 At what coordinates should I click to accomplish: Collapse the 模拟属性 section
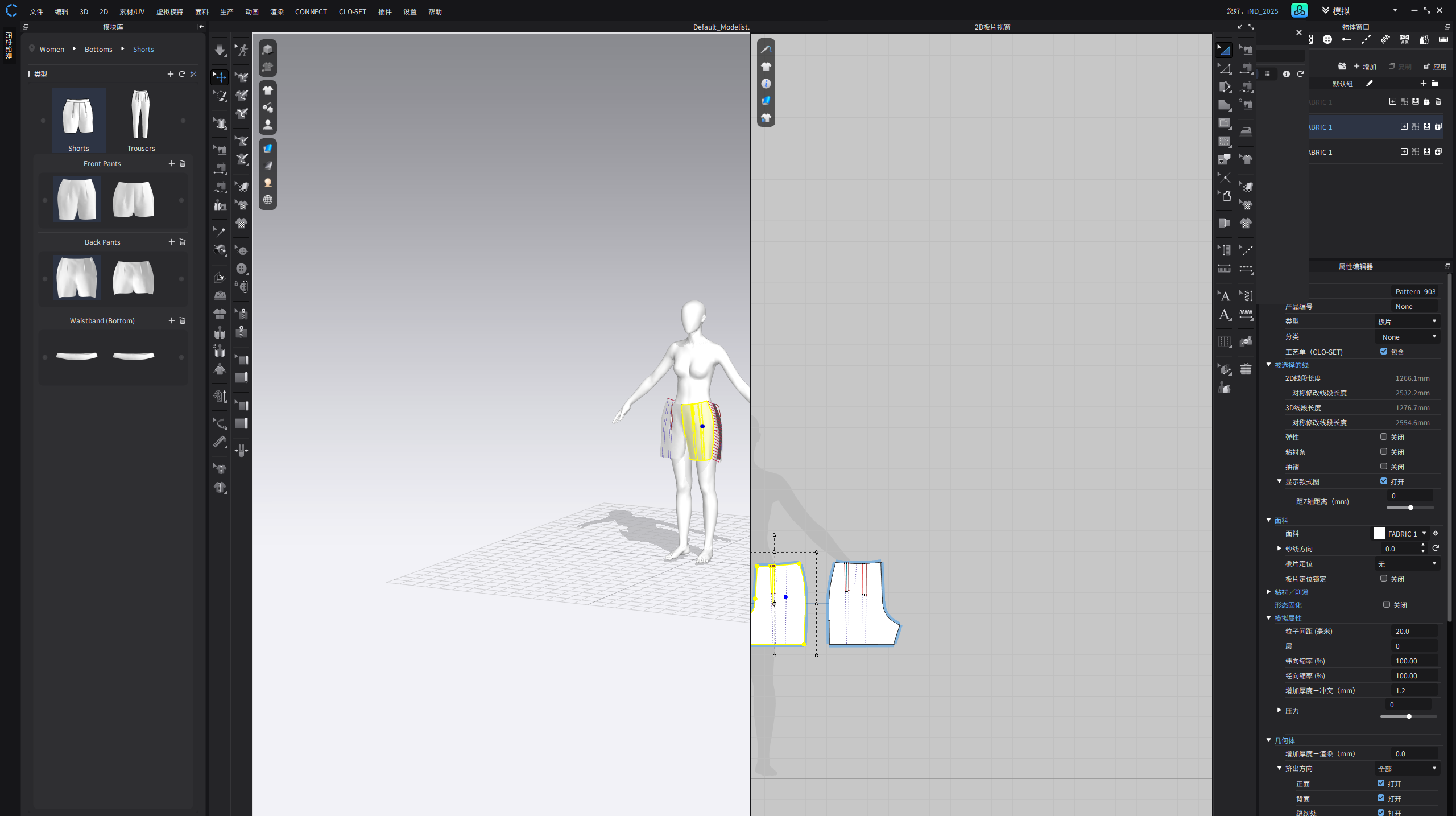click(1269, 617)
